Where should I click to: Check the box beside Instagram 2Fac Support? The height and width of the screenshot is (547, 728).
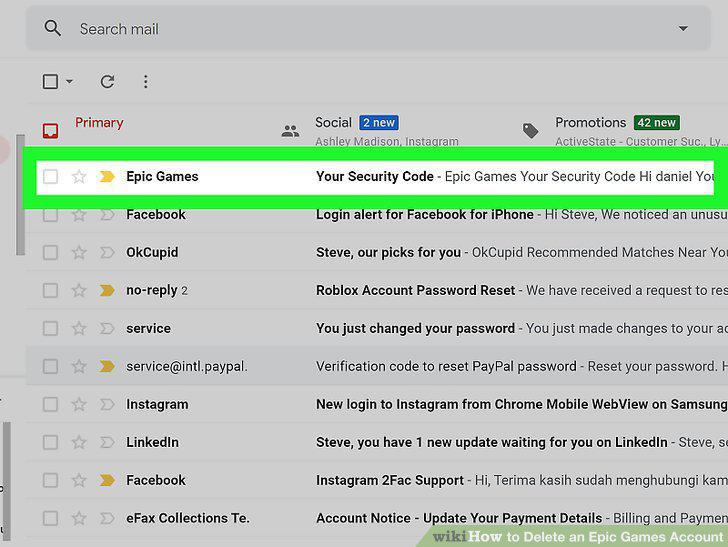click(x=50, y=480)
